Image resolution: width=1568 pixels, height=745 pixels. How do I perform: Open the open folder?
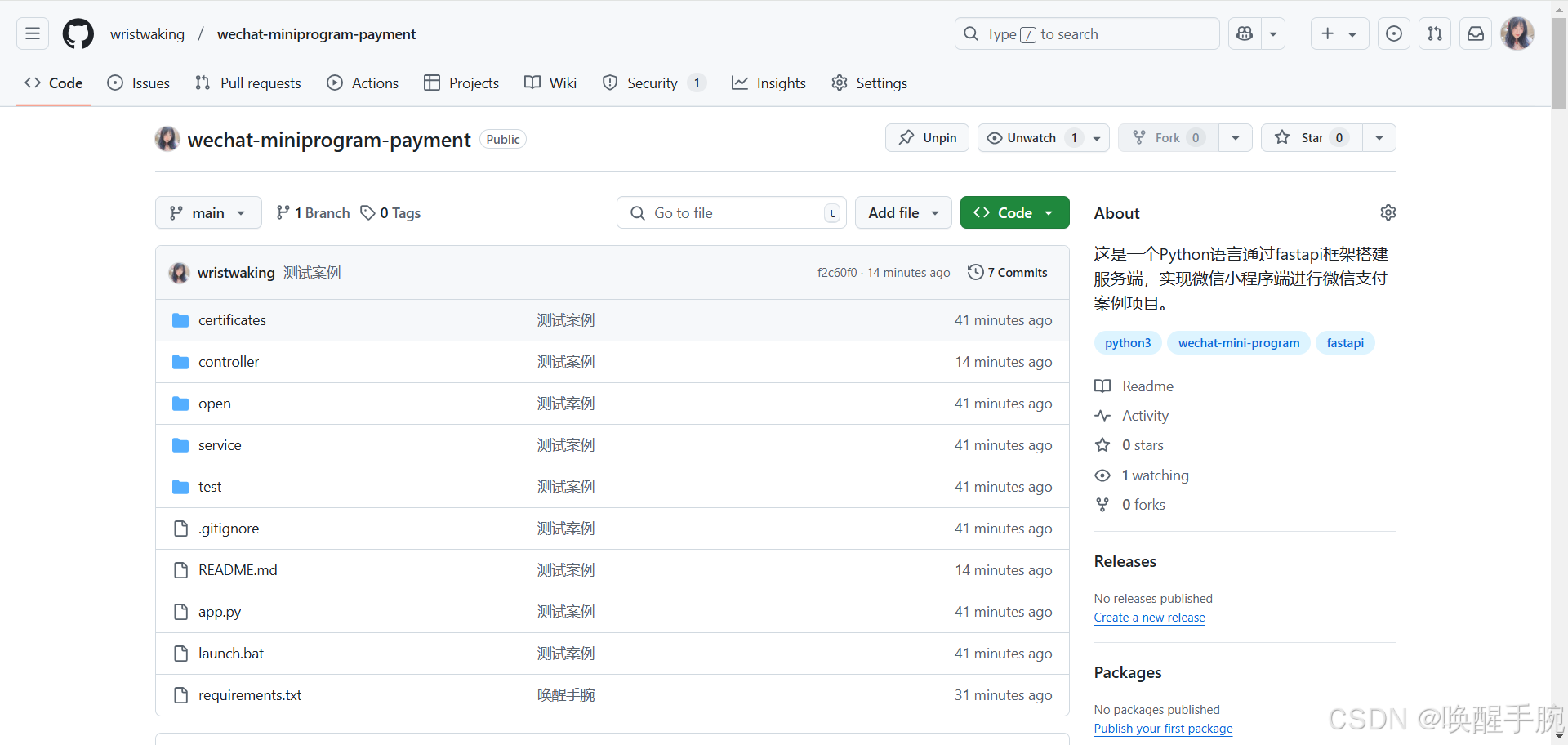click(215, 403)
